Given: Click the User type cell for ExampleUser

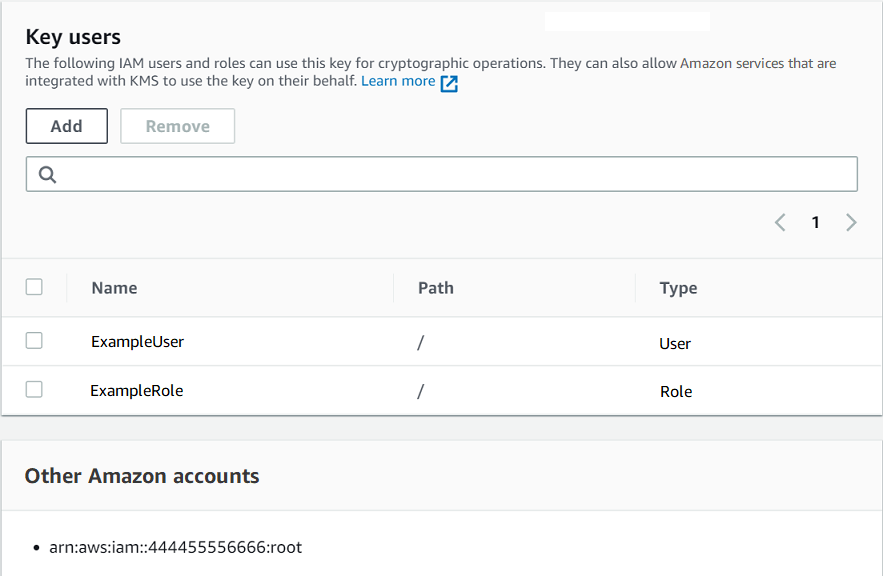Looking at the screenshot, I should (675, 343).
